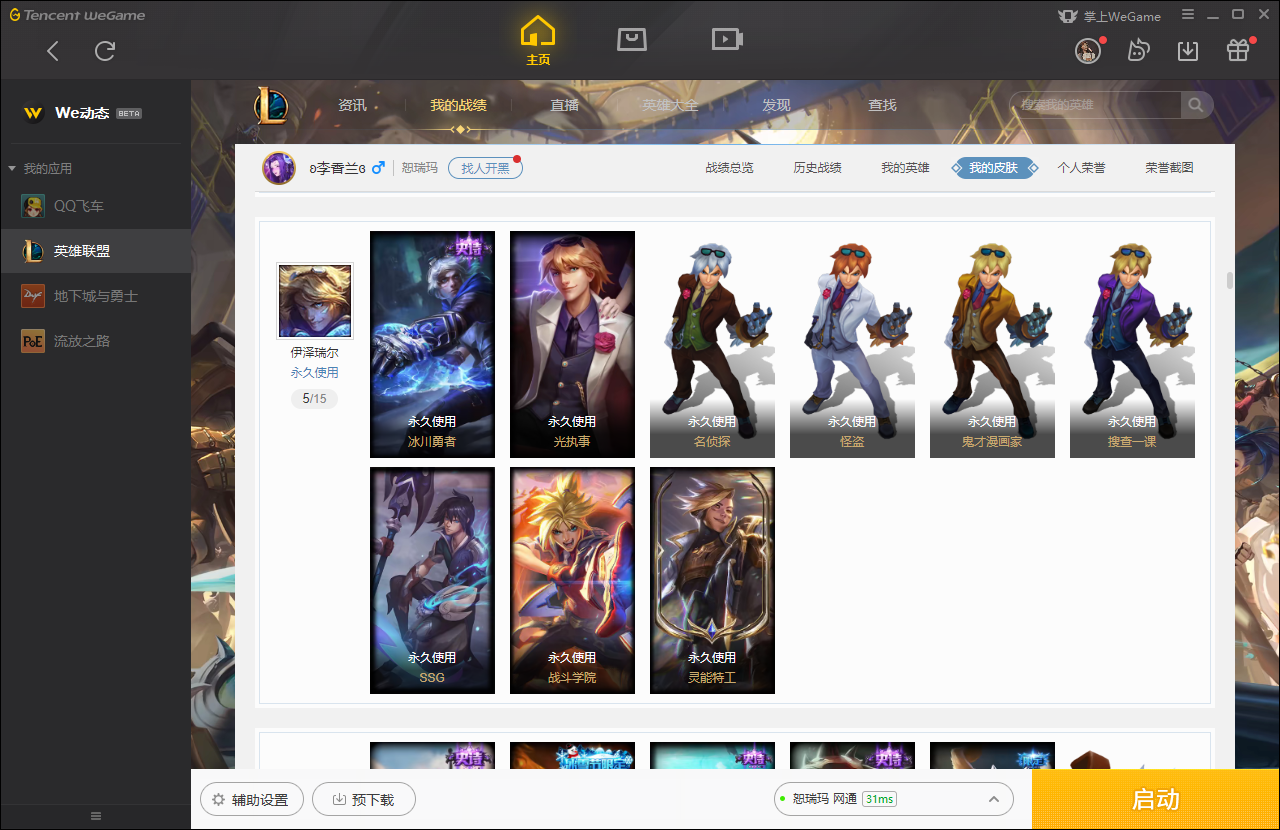Refresh the page with reload icon

105,51
